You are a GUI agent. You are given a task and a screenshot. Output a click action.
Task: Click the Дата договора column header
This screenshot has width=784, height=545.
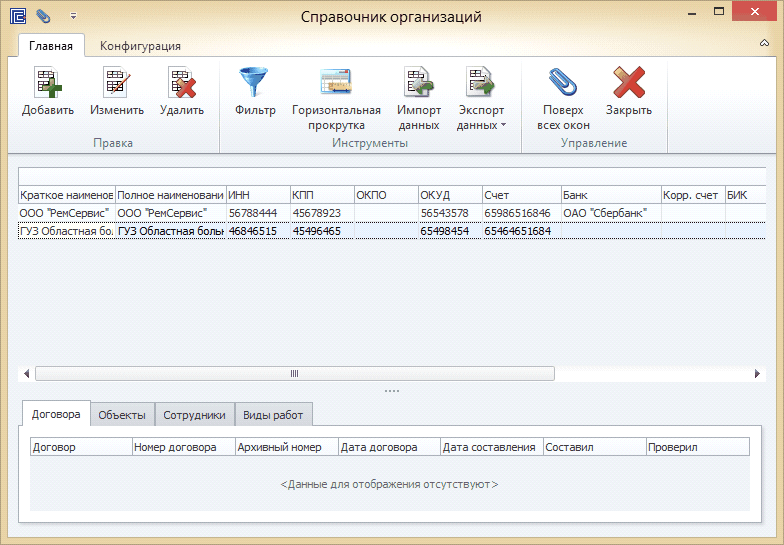pos(390,447)
